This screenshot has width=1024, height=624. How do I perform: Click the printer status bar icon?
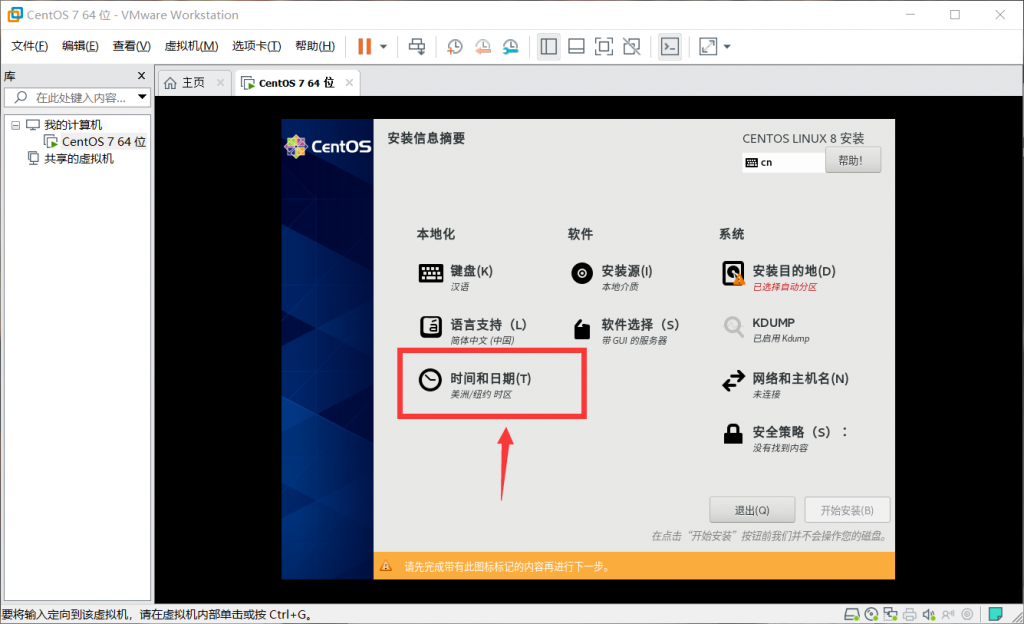coord(910,614)
